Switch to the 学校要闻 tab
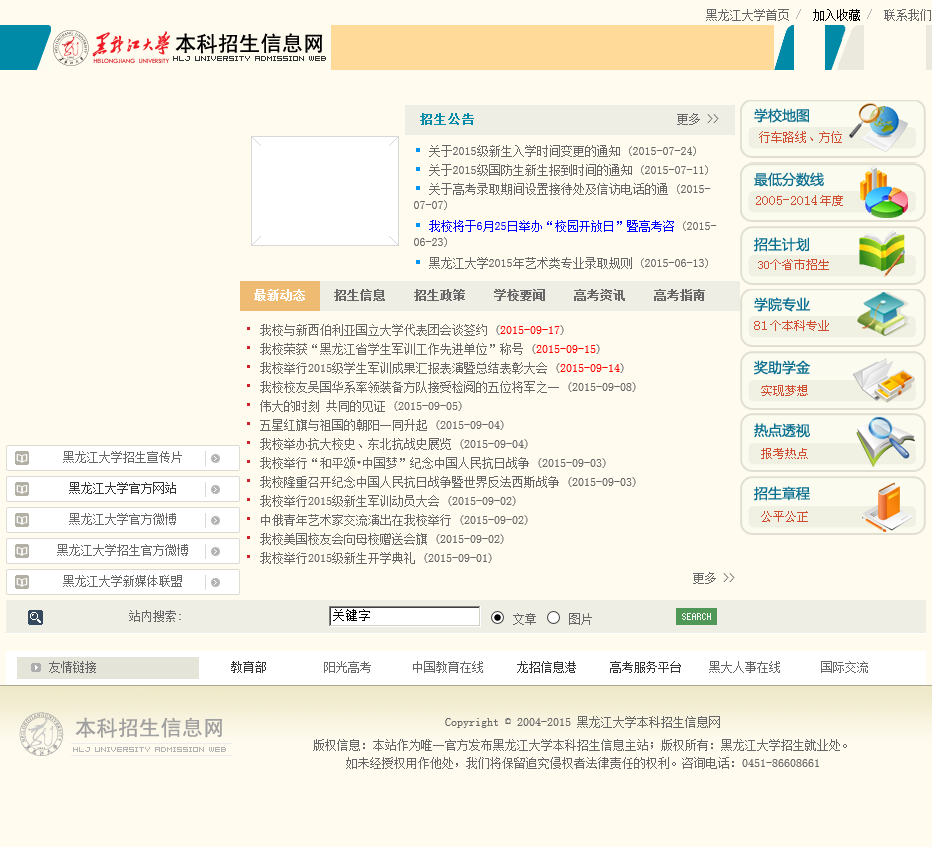 coord(519,295)
